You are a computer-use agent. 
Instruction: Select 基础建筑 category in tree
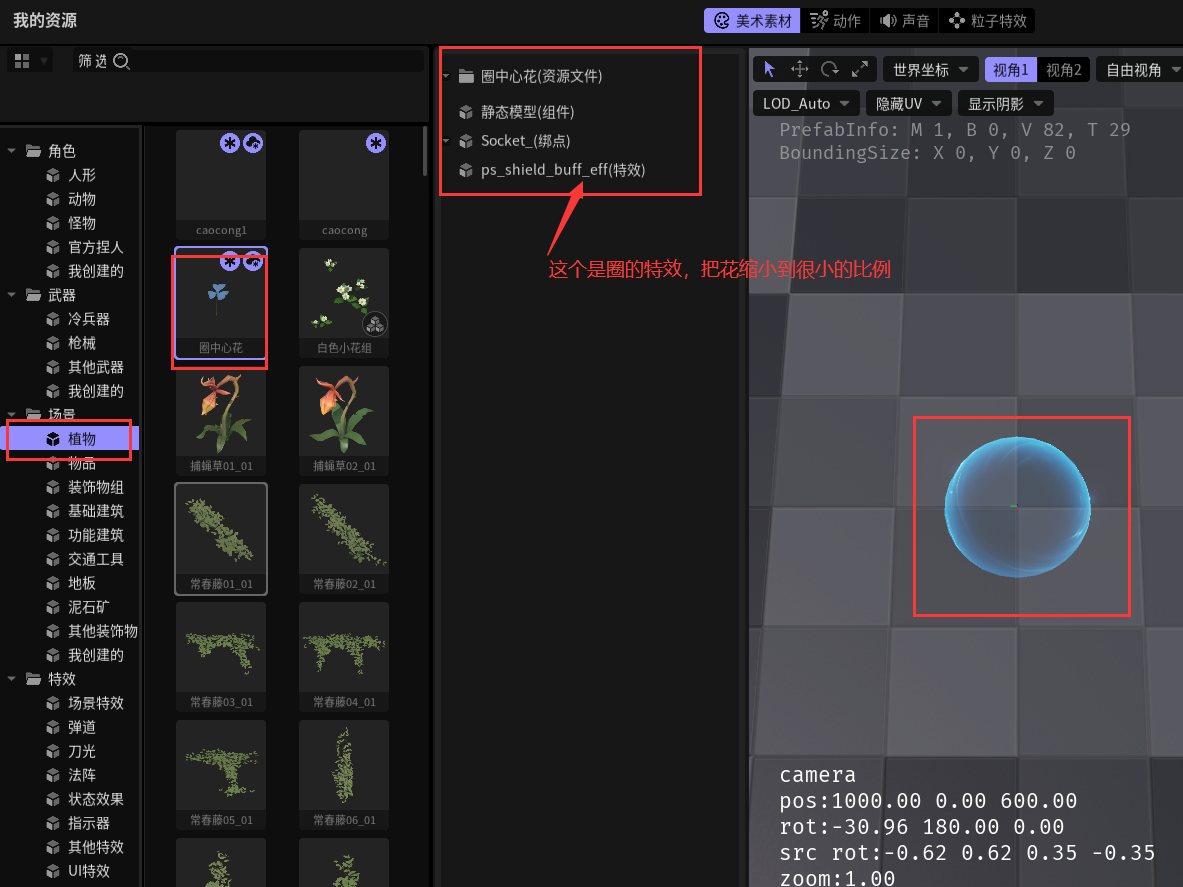coord(95,511)
